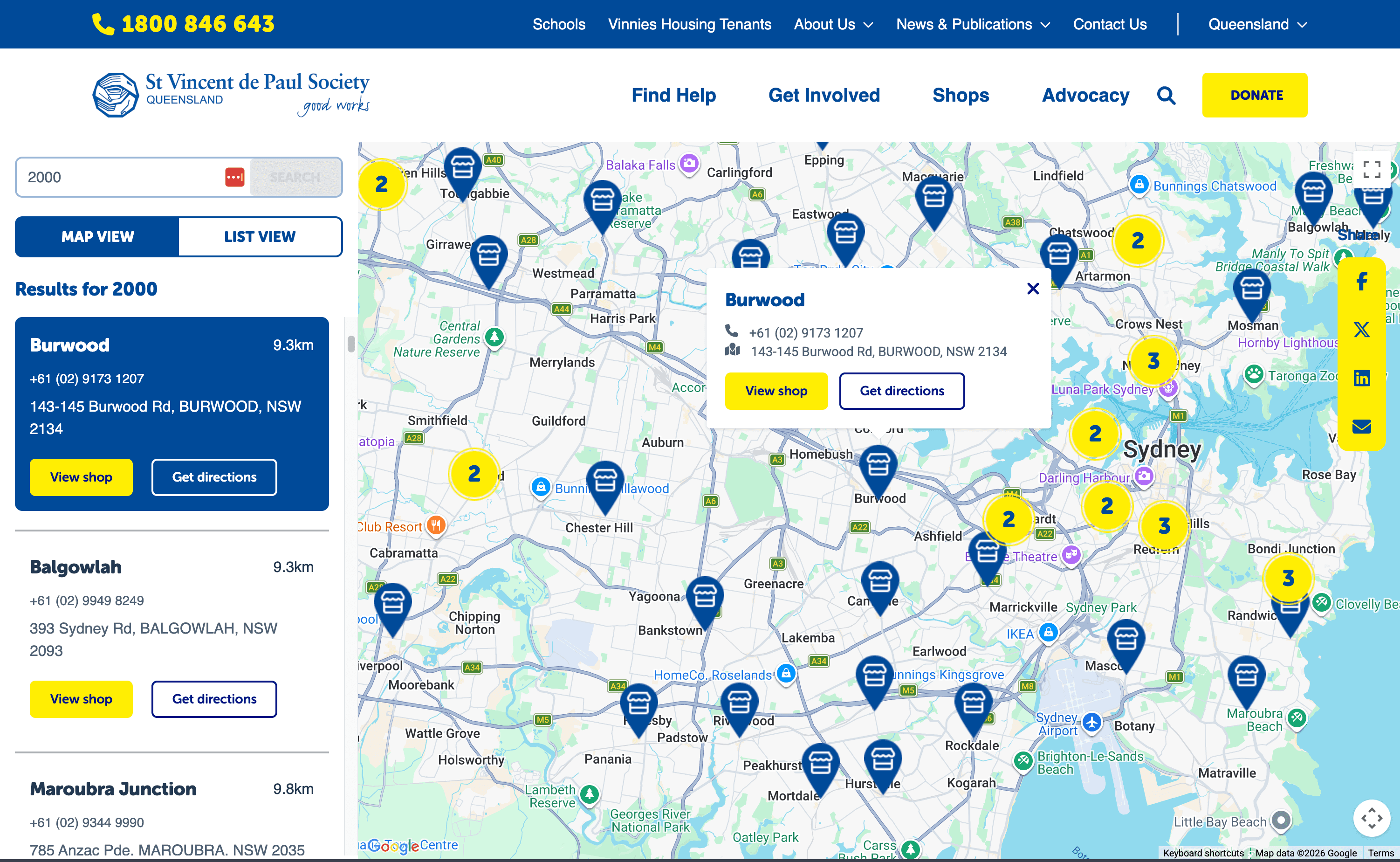The image size is (1400, 862).
Task: Switch to Map View tab
Action: pos(97,236)
